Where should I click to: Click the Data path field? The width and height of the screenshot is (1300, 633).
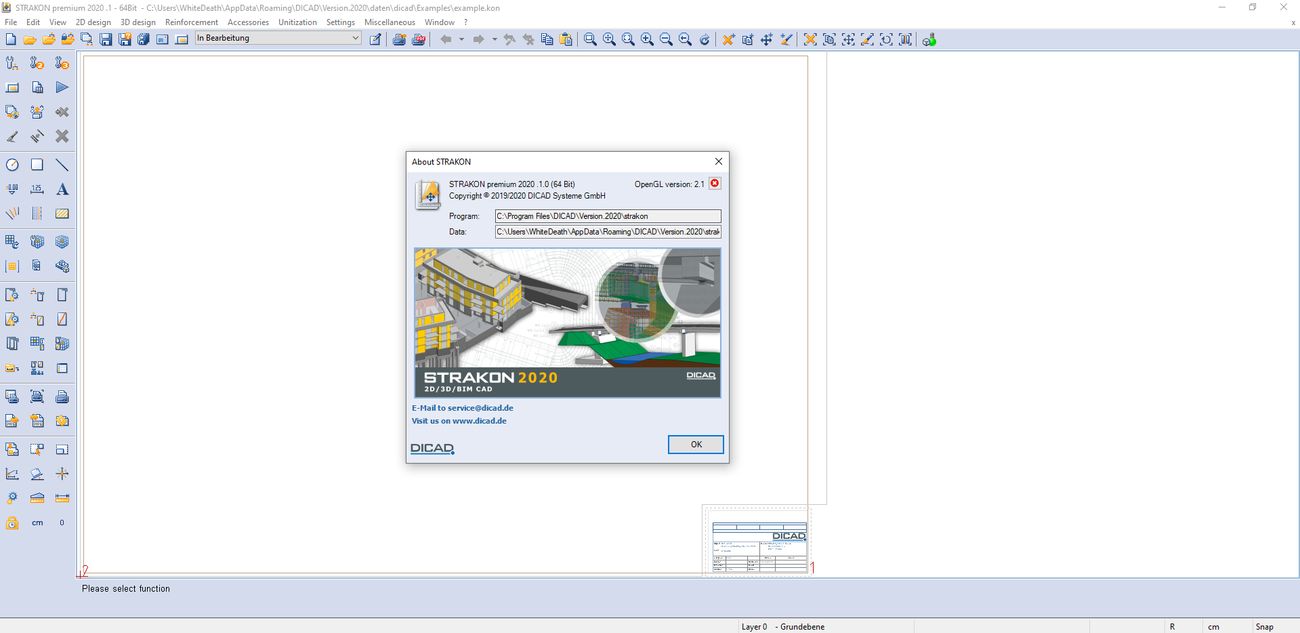coord(608,232)
